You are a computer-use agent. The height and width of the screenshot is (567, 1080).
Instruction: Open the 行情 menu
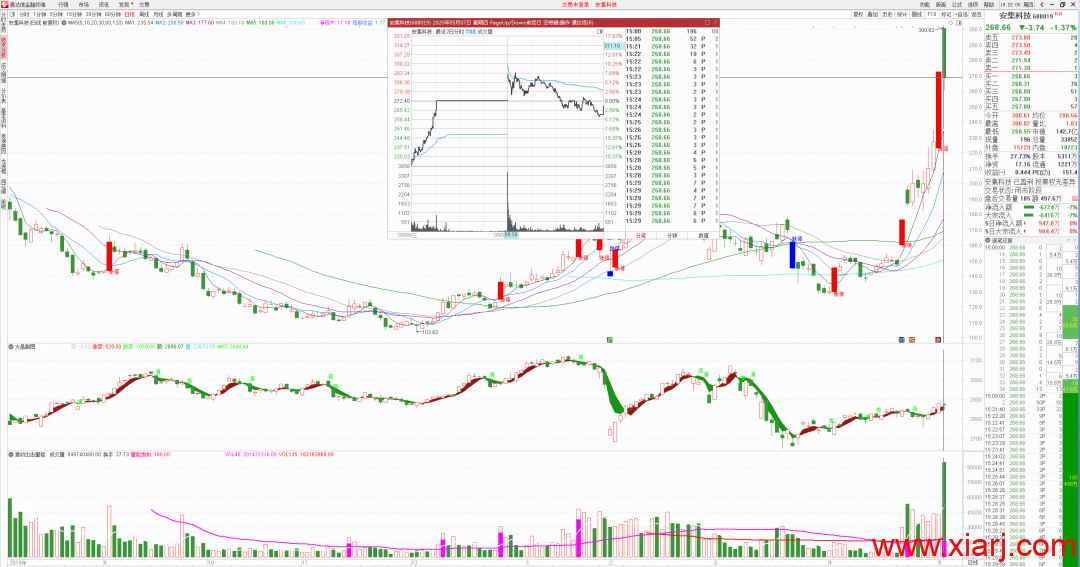pyautogui.click(x=63, y=4)
